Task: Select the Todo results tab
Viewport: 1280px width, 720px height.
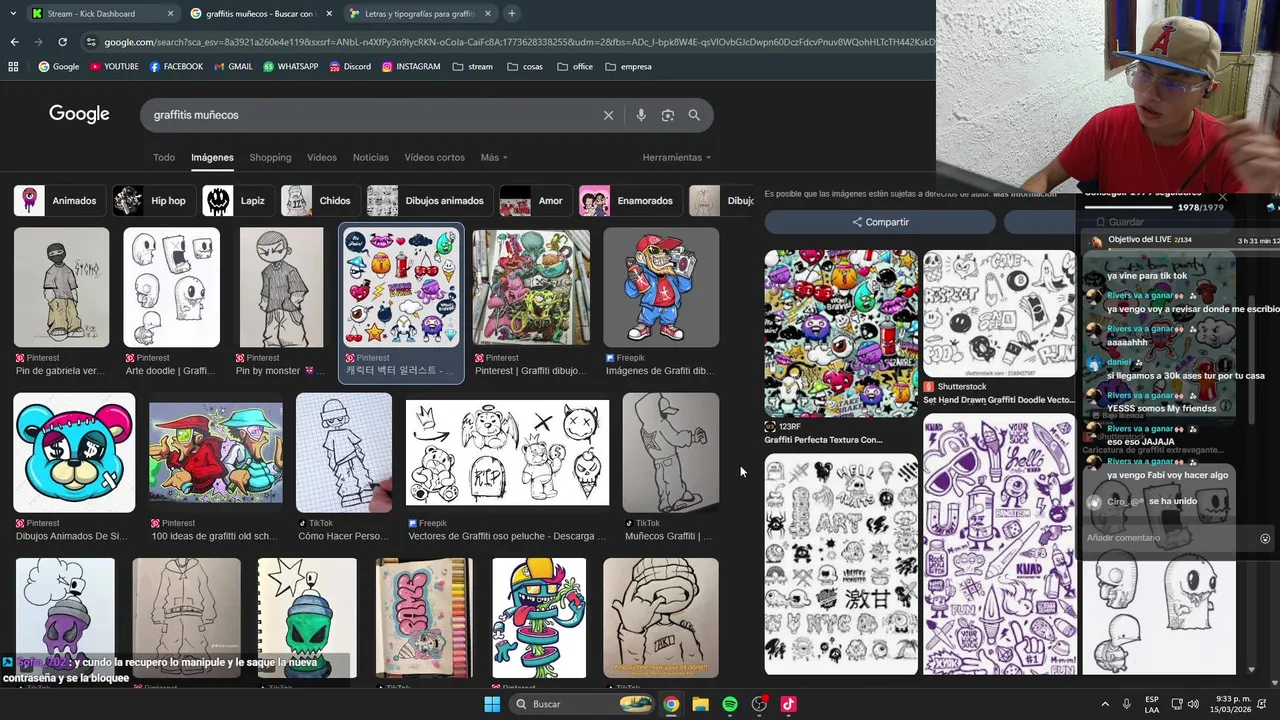Action: pyautogui.click(x=164, y=158)
